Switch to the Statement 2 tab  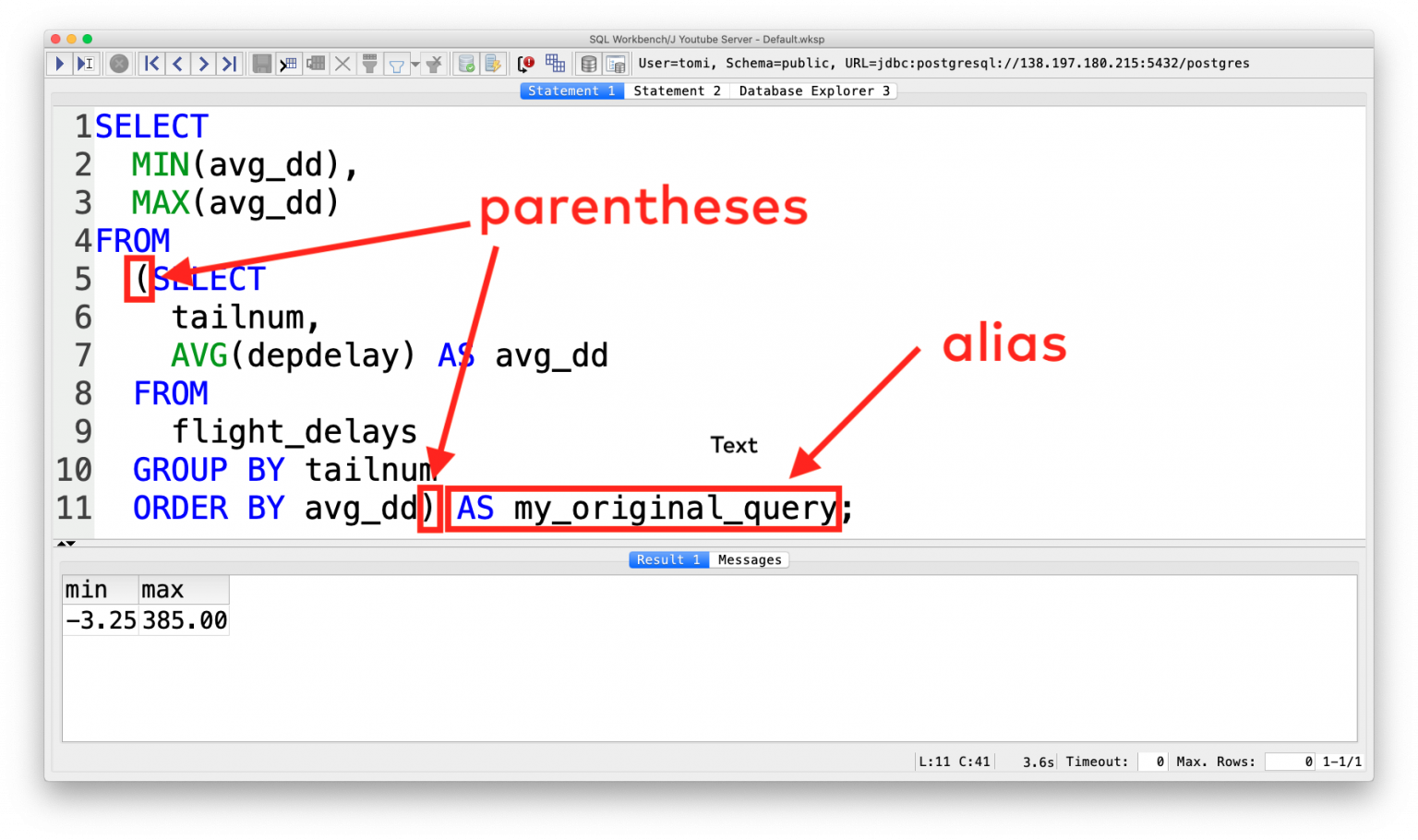click(677, 90)
